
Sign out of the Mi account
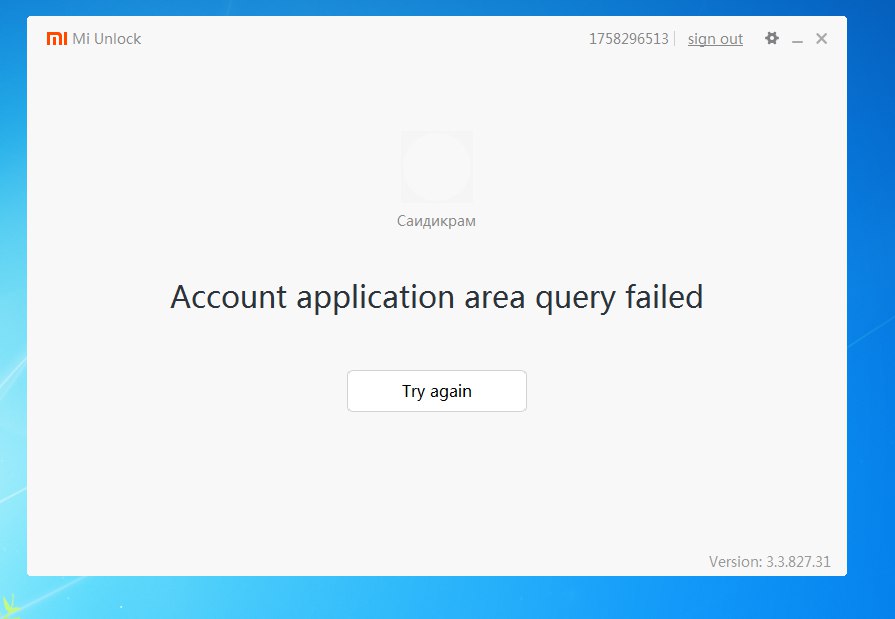point(715,39)
